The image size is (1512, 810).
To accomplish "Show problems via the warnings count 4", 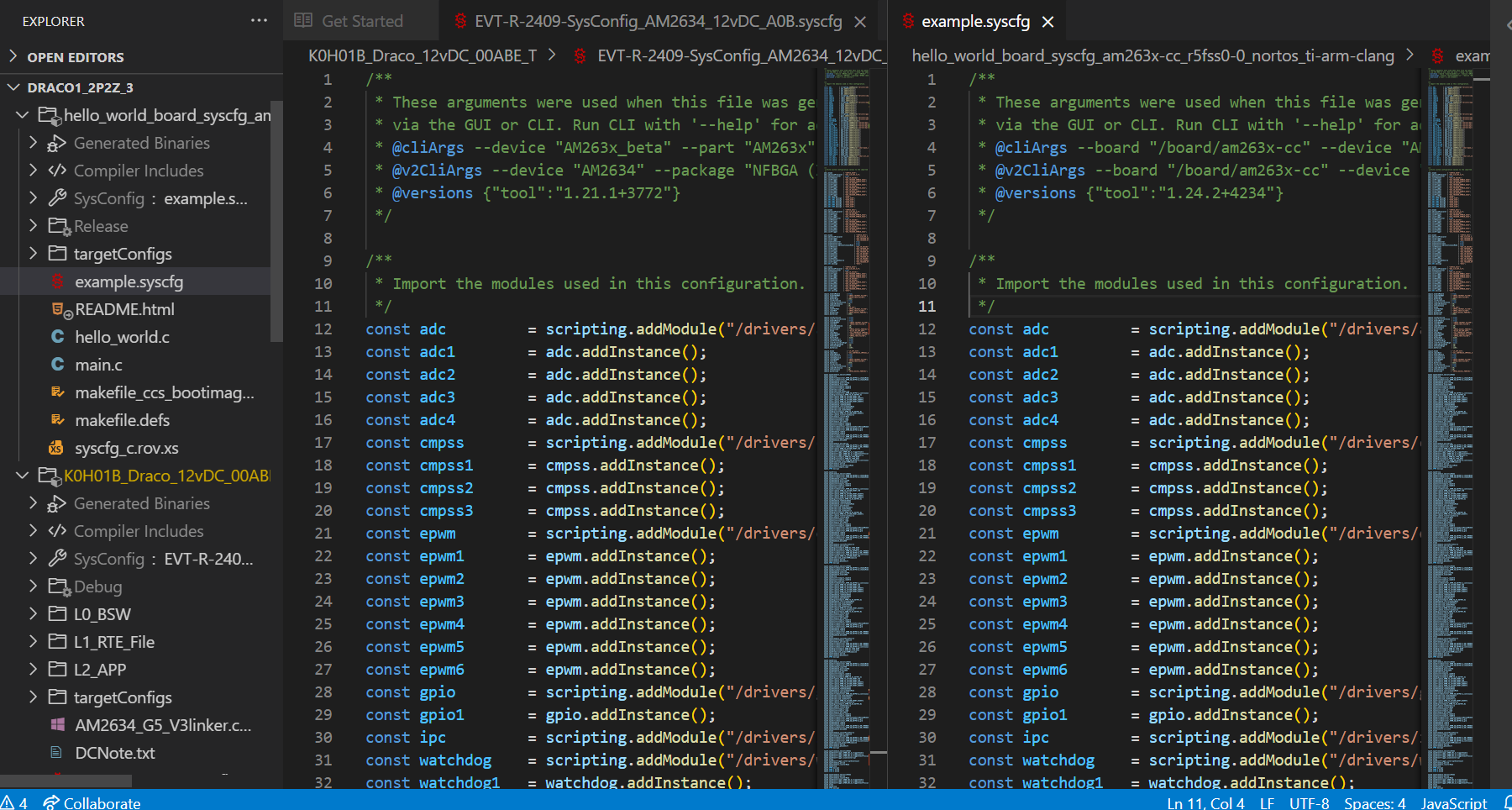I will tap(14, 802).
